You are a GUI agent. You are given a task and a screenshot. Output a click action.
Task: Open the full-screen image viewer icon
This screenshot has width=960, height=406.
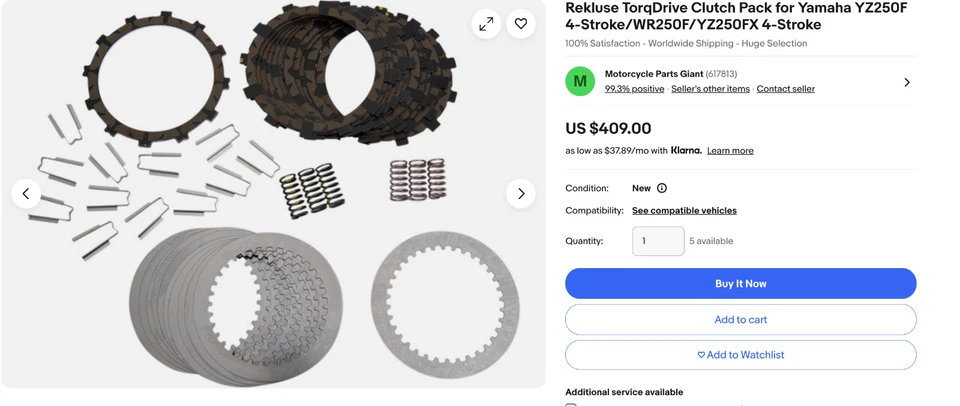tap(486, 24)
